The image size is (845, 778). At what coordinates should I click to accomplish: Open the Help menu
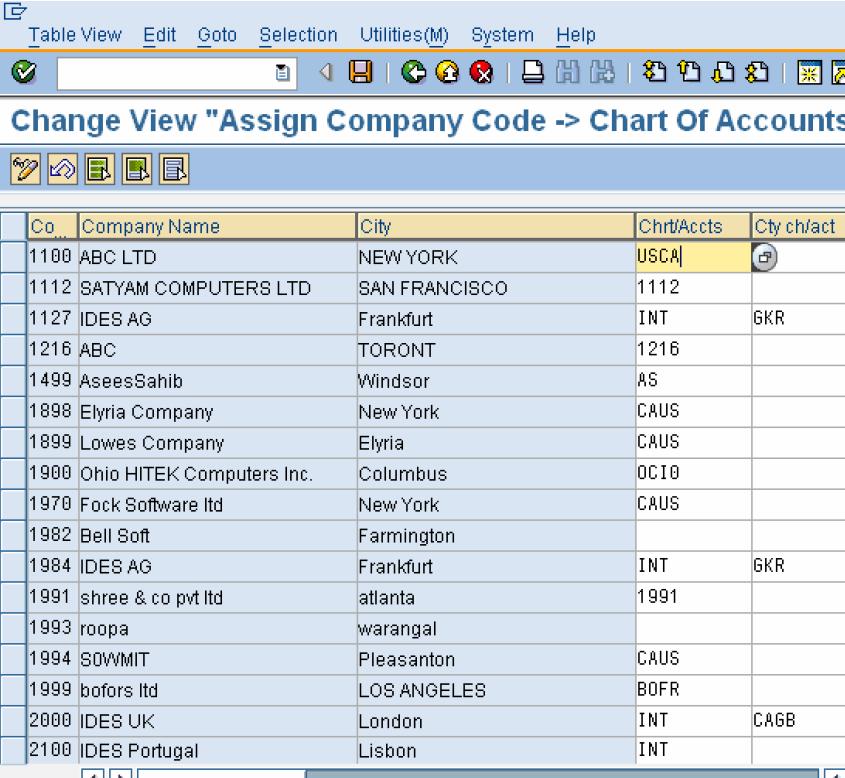pos(576,35)
